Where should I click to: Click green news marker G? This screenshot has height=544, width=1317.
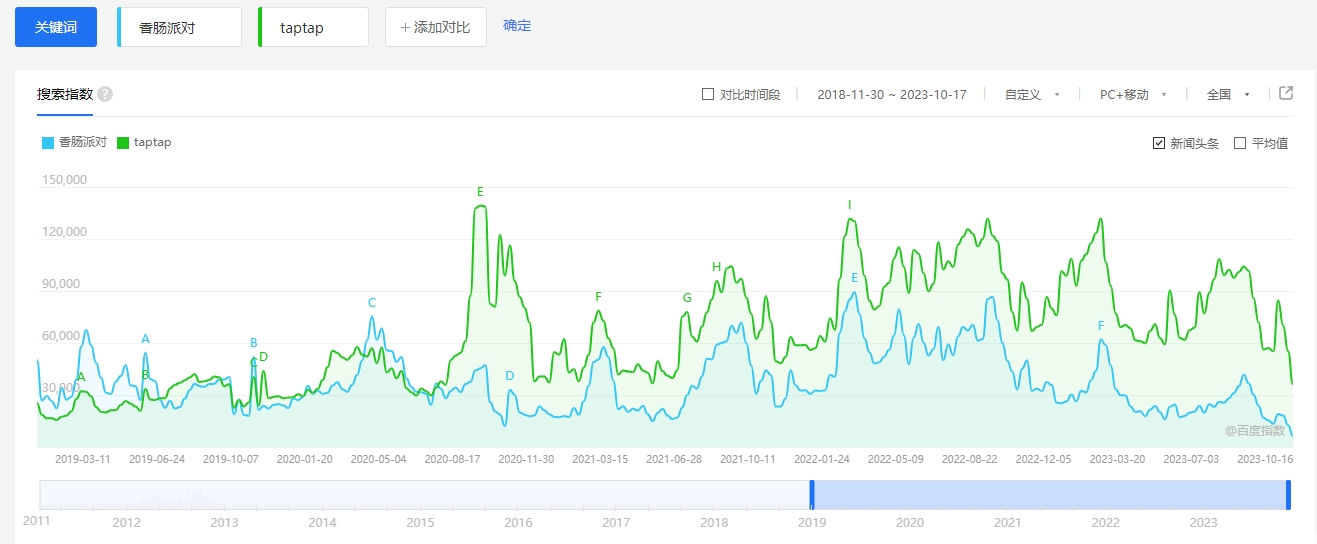(687, 298)
